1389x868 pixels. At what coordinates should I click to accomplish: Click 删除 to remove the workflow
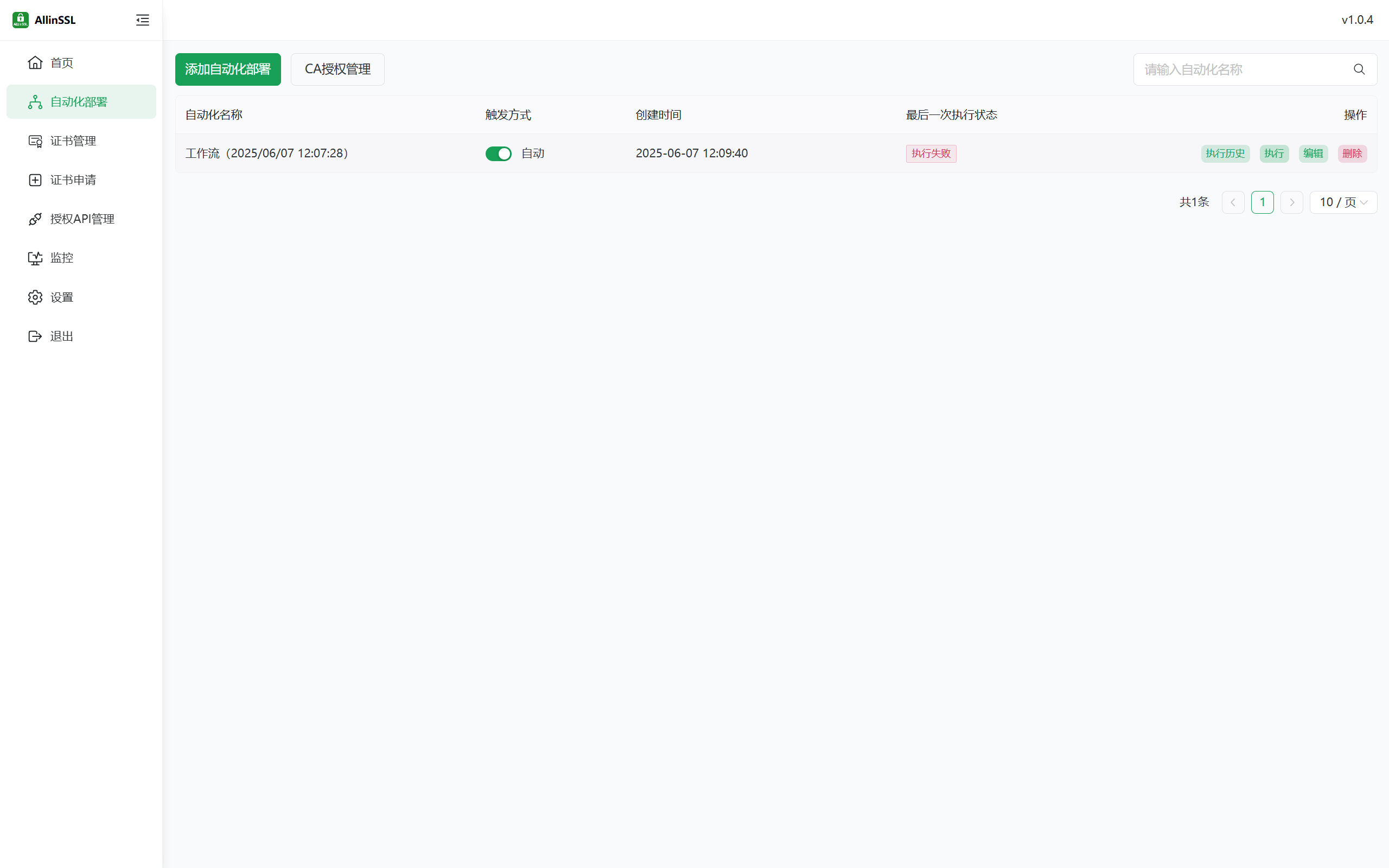pyautogui.click(x=1352, y=154)
